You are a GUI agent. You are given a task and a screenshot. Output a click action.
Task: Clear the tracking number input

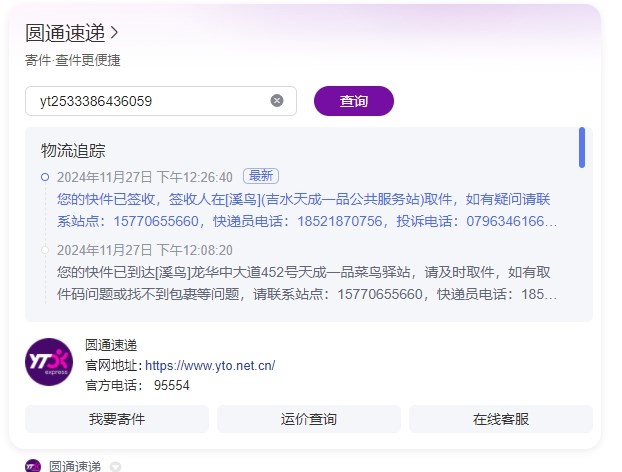point(277,101)
